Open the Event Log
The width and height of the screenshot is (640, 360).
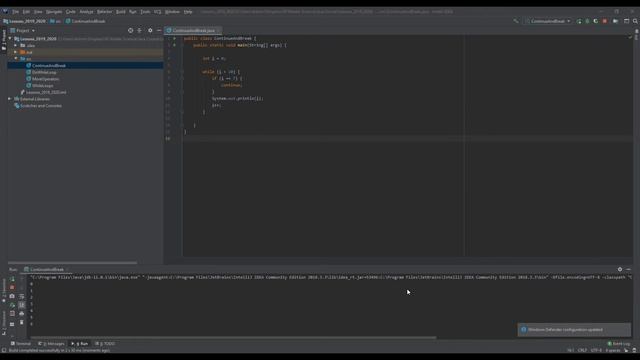(619, 344)
